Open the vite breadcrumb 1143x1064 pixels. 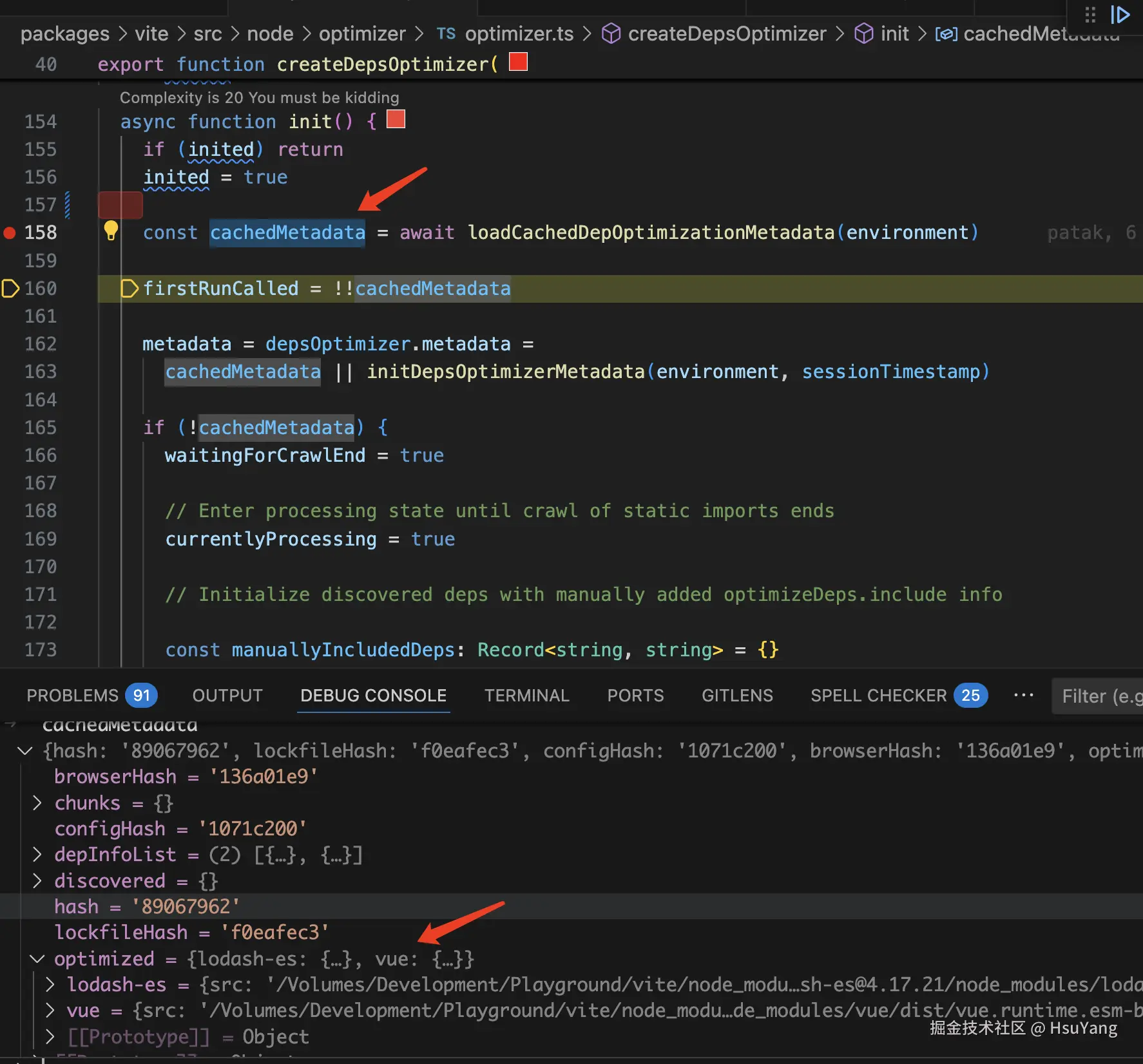pos(151,33)
